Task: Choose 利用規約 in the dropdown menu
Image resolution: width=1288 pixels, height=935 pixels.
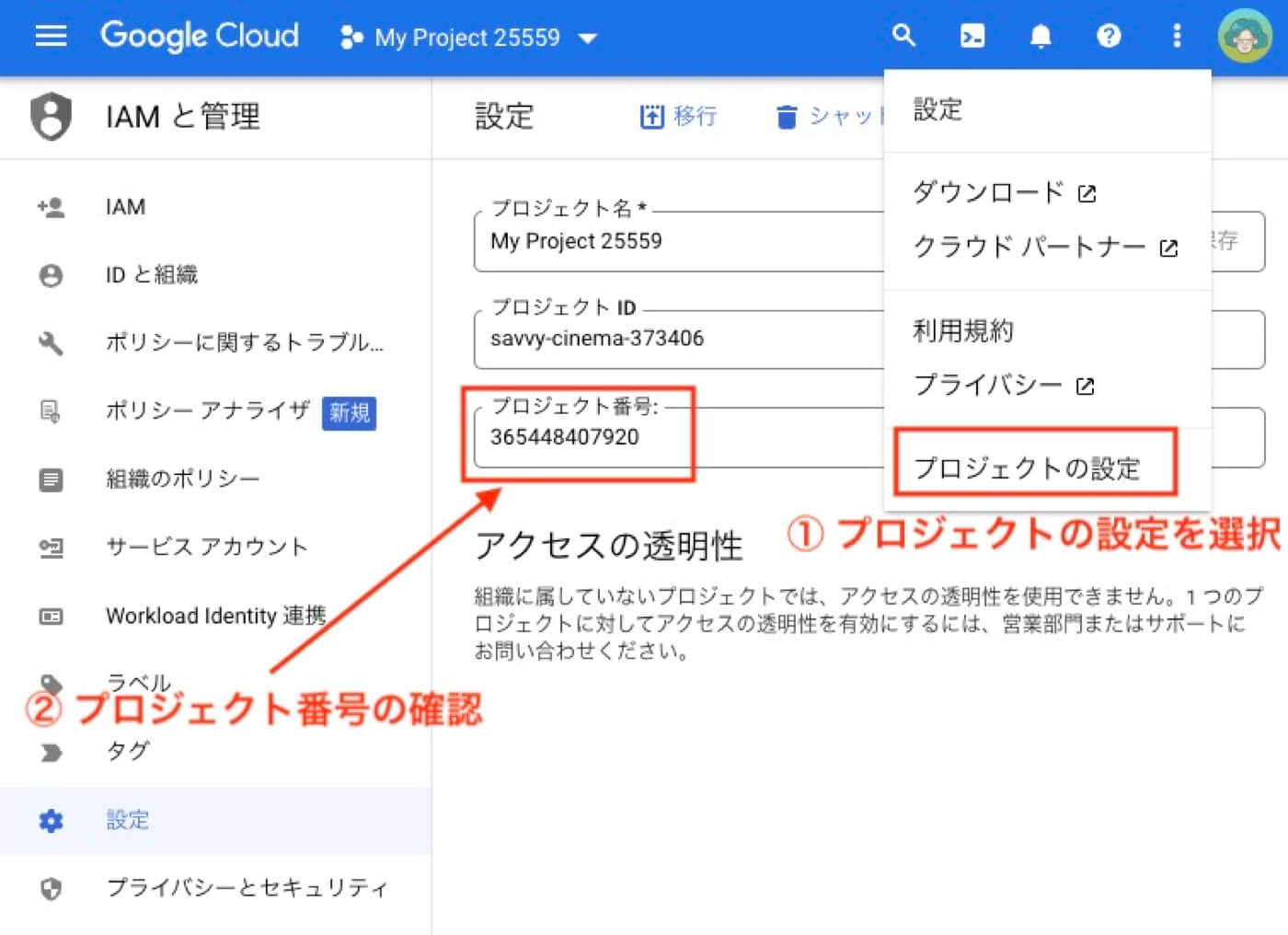Action: tap(1048, 329)
